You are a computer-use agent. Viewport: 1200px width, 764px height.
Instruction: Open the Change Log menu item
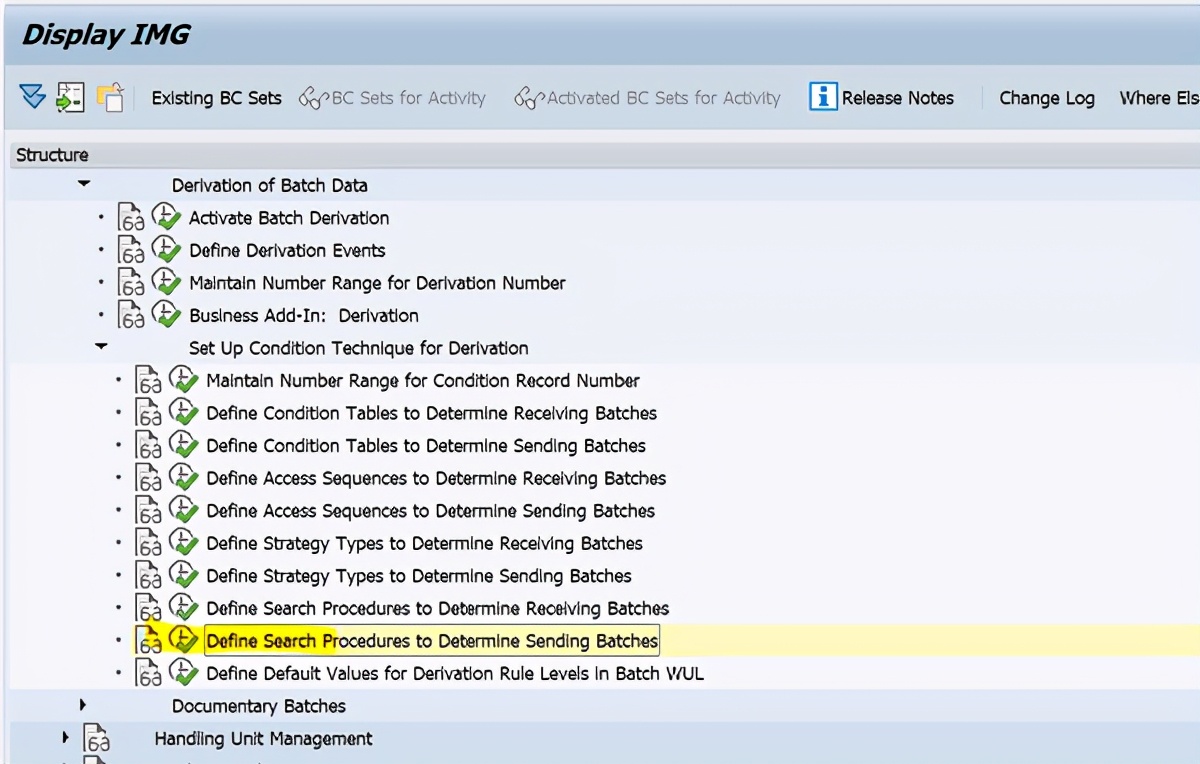[x=1046, y=97]
